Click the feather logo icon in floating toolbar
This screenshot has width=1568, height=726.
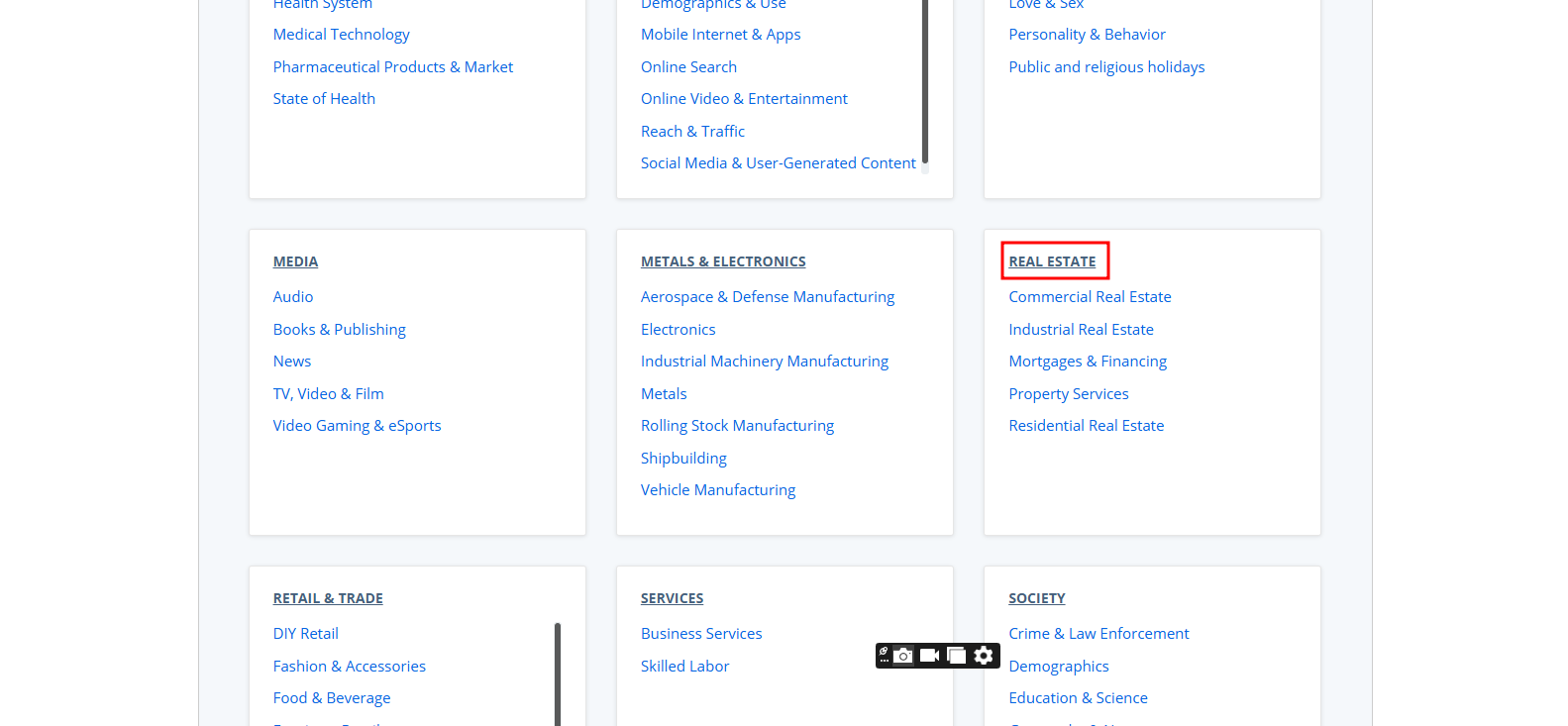[885, 655]
